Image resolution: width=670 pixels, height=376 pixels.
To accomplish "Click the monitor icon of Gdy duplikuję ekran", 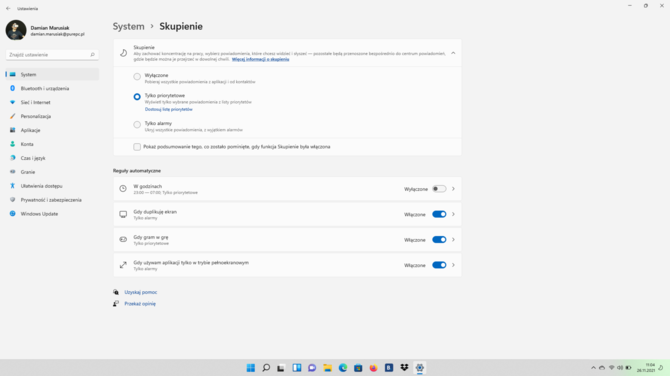I will coord(123,214).
